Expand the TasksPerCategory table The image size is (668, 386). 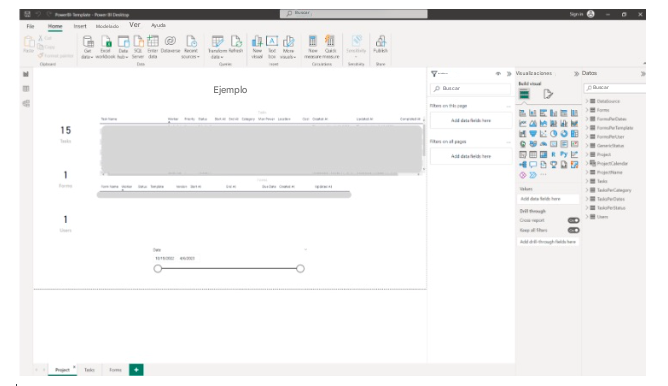(x=587, y=190)
